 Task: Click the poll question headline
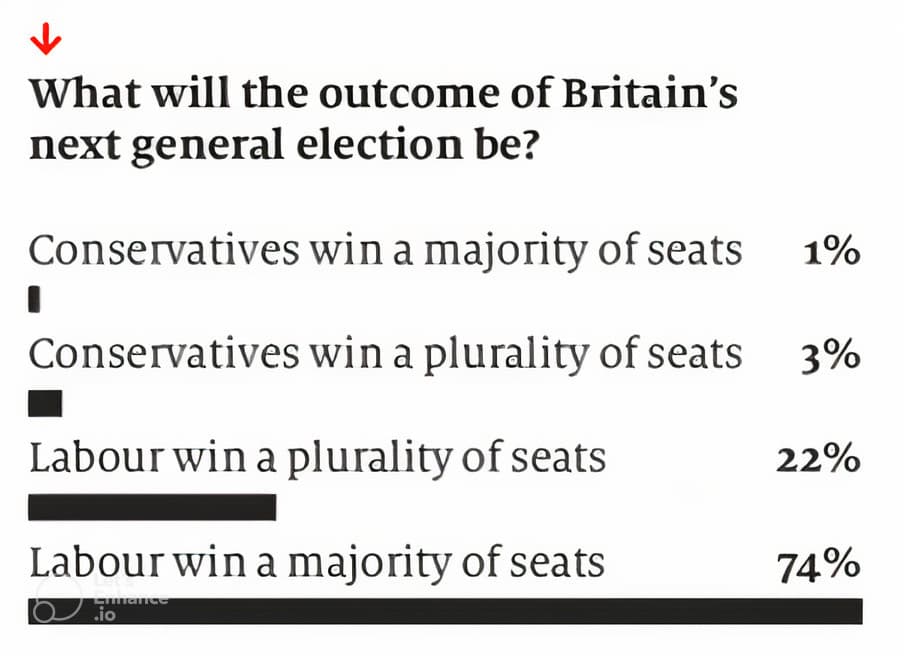pos(383,119)
